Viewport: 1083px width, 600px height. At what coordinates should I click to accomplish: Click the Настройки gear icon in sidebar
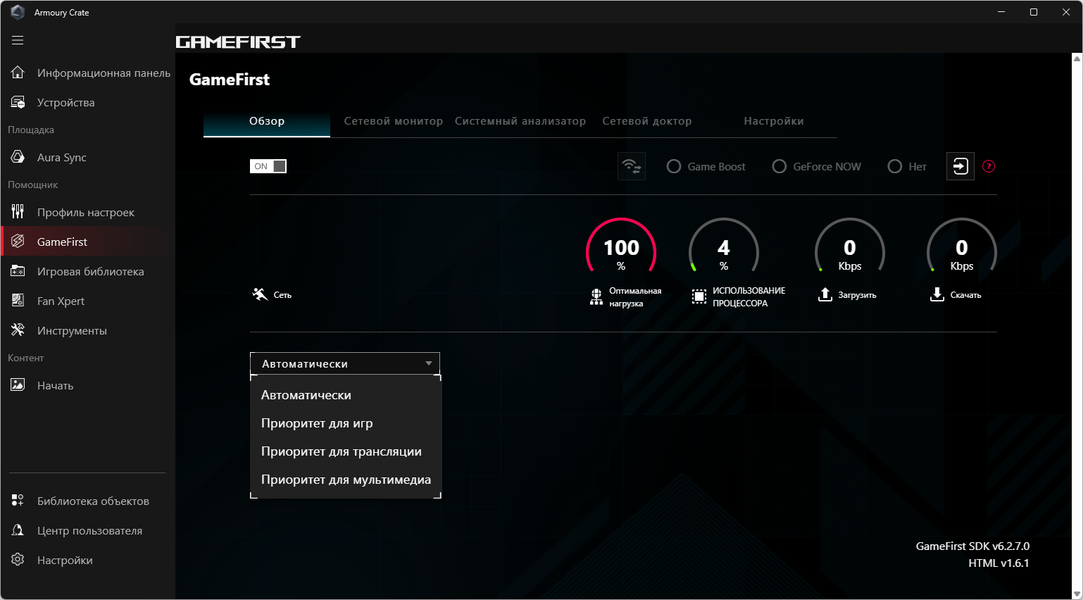tap(18, 559)
